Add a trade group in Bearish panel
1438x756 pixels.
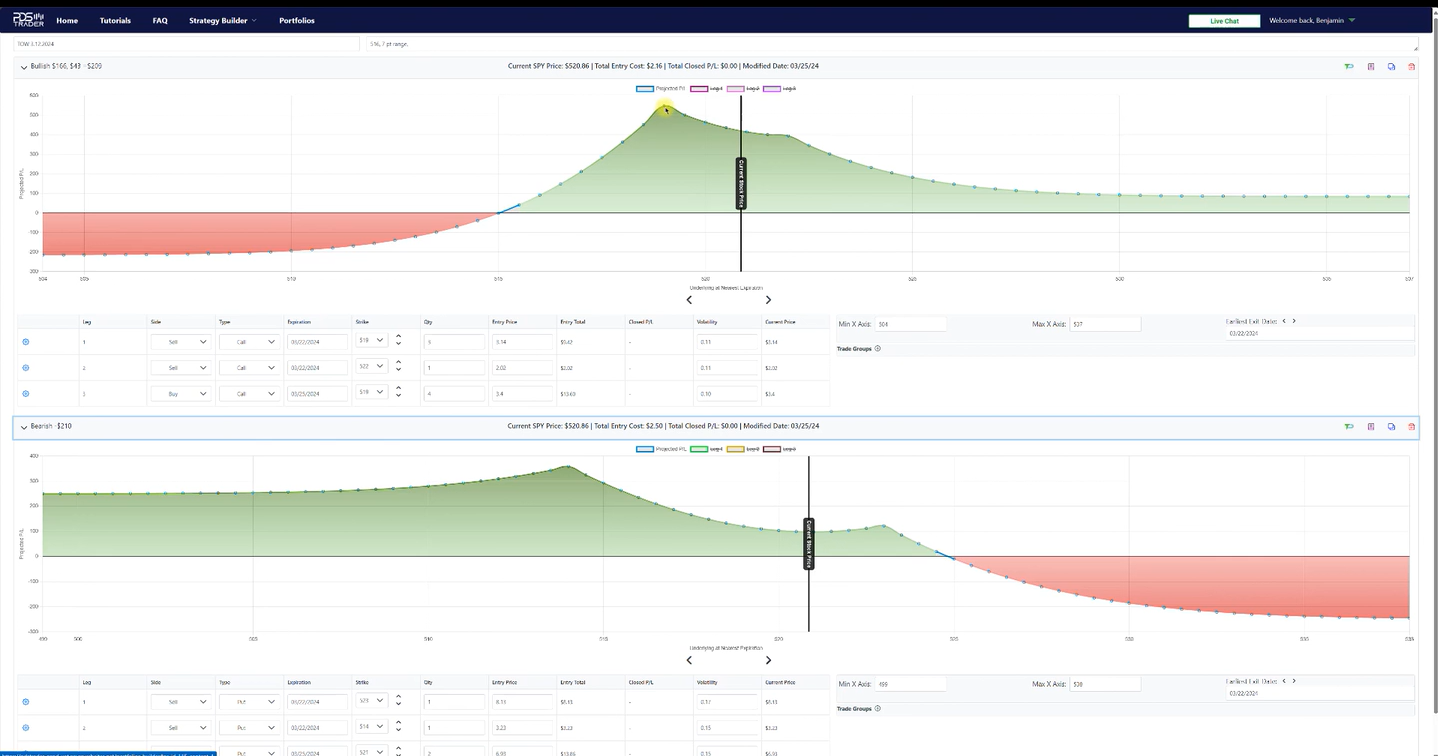(x=878, y=709)
